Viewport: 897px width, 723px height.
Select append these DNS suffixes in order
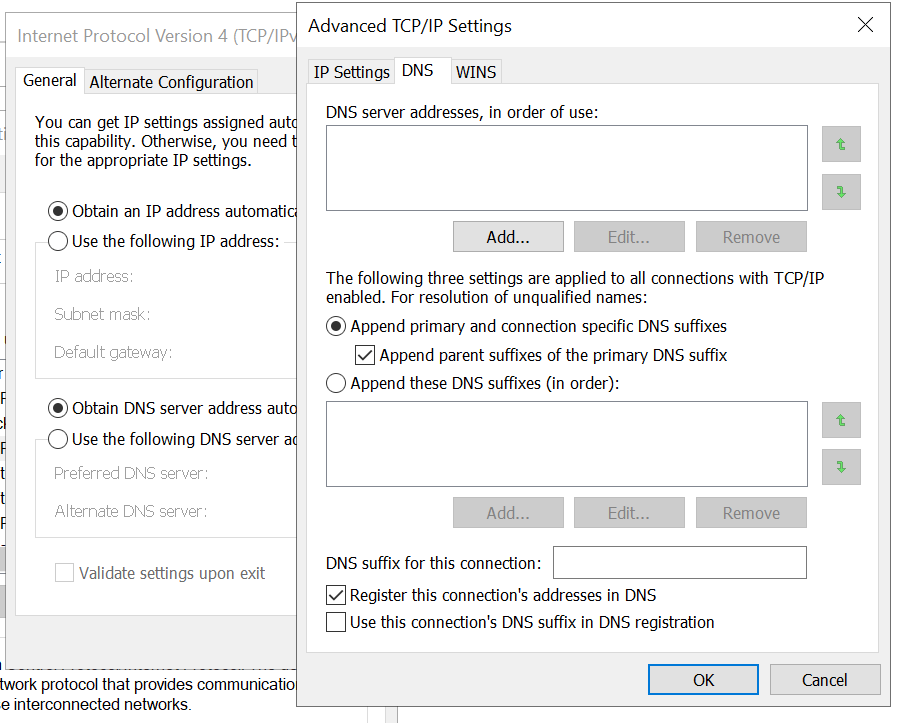[336, 383]
